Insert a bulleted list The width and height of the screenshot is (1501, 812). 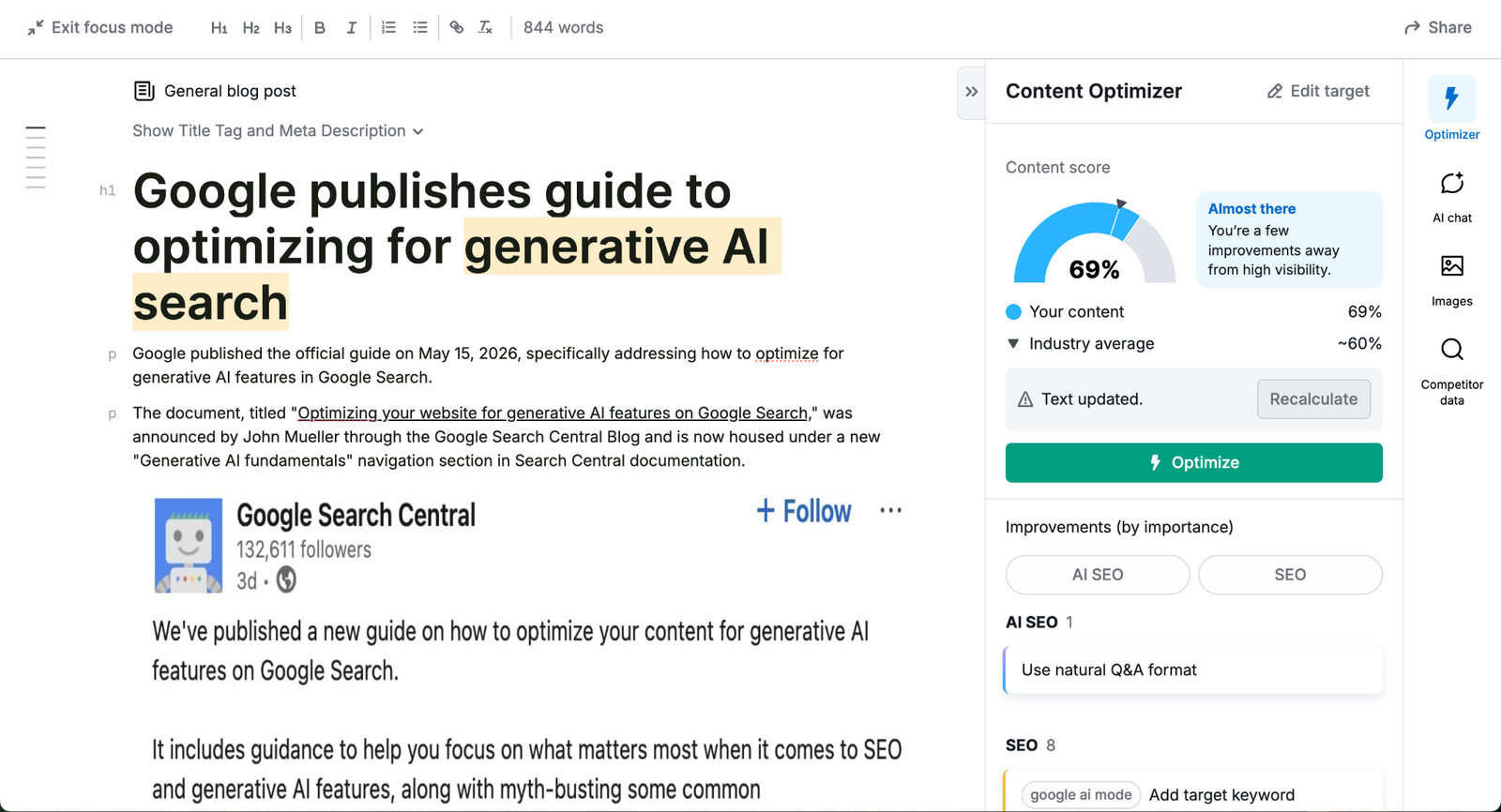420,28
